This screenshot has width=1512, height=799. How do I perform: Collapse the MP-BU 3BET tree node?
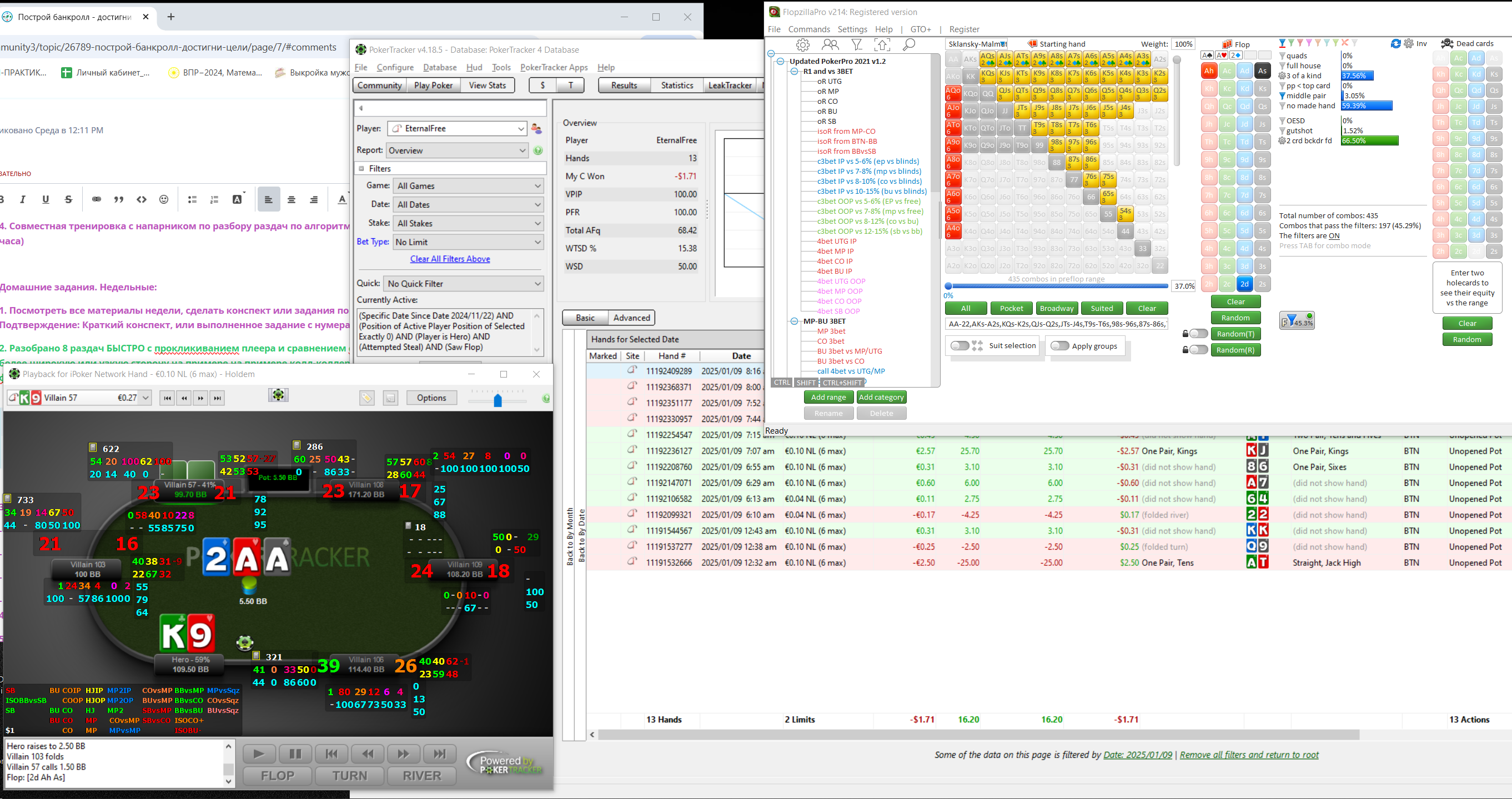point(794,321)
